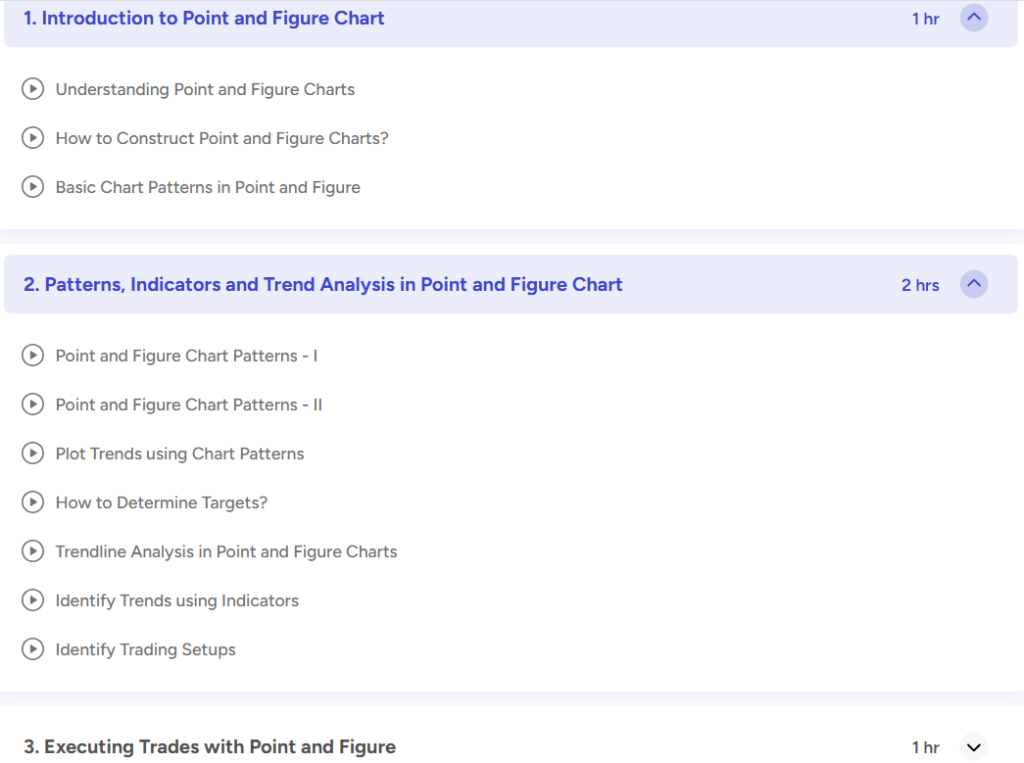Click play icon beside Basic Chart Patterns lesson
The height and width of the screenshot is (763, 1024).
pos(33,187)
